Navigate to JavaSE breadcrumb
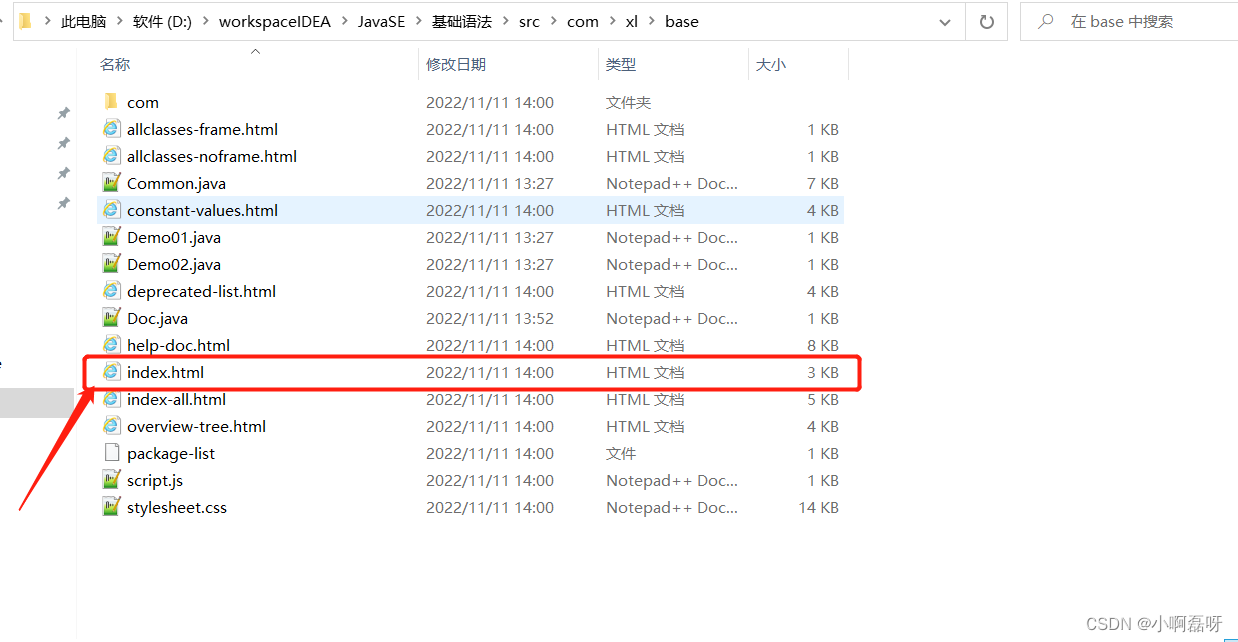1238x642 pixels. (382, 21)
